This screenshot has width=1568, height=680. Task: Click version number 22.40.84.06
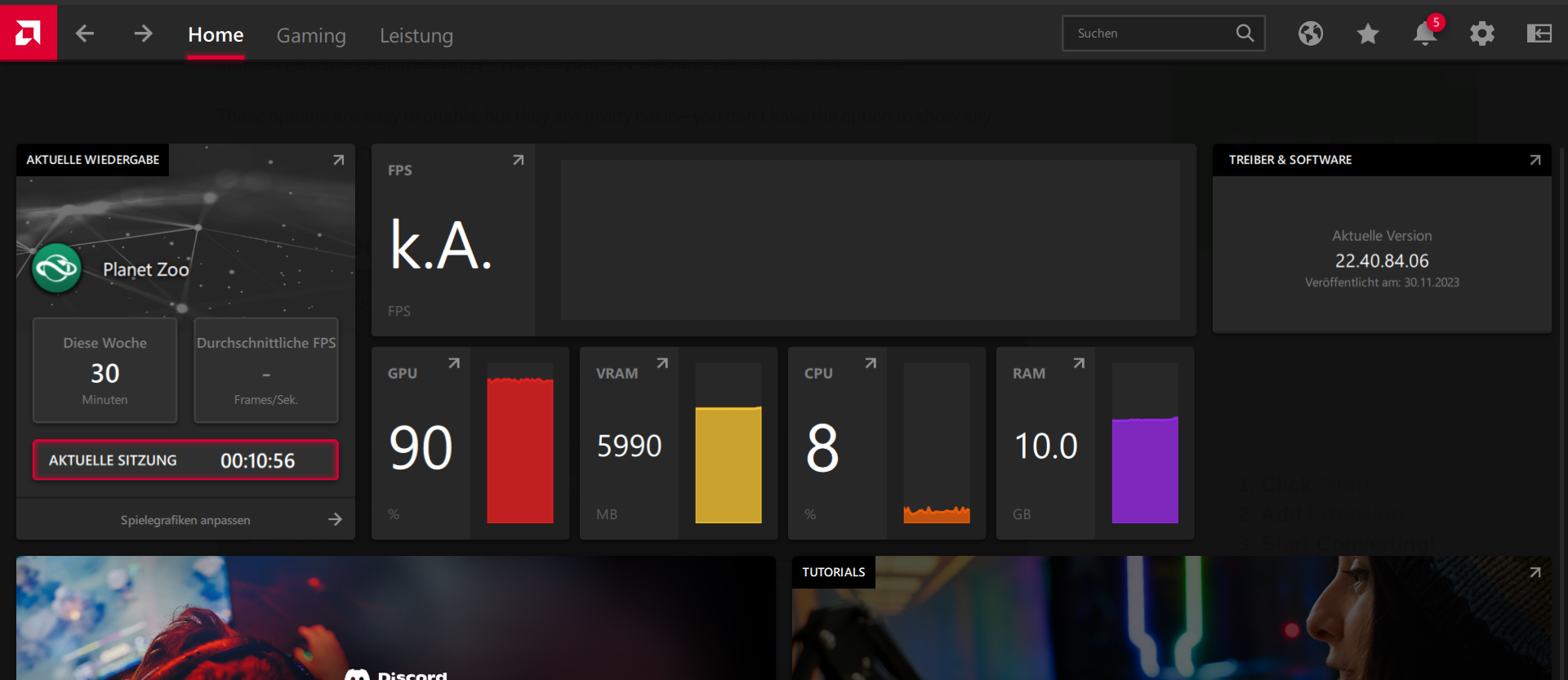pos(1382,261)
